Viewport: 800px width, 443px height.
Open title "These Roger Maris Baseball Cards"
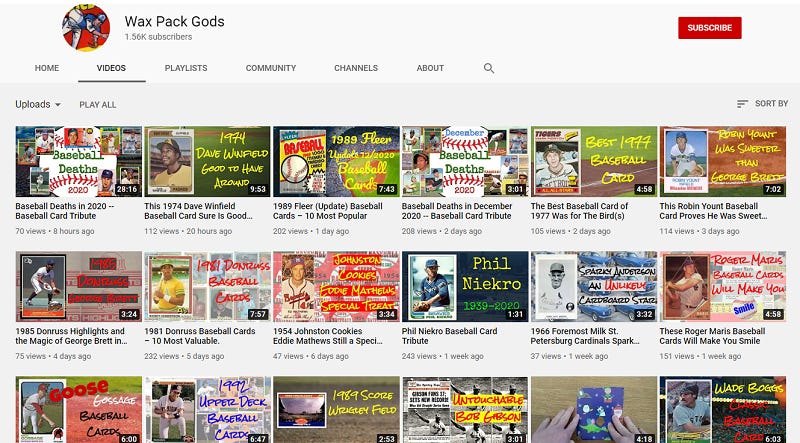[712, 336]
